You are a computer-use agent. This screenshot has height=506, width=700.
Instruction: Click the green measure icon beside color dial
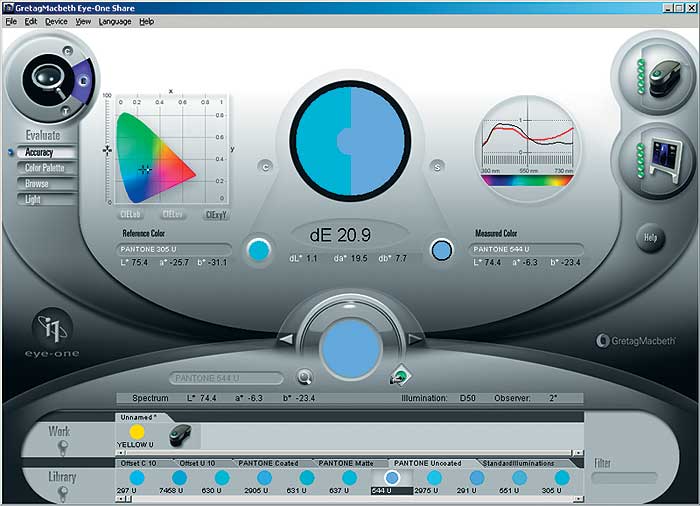(x=398, y=377)
